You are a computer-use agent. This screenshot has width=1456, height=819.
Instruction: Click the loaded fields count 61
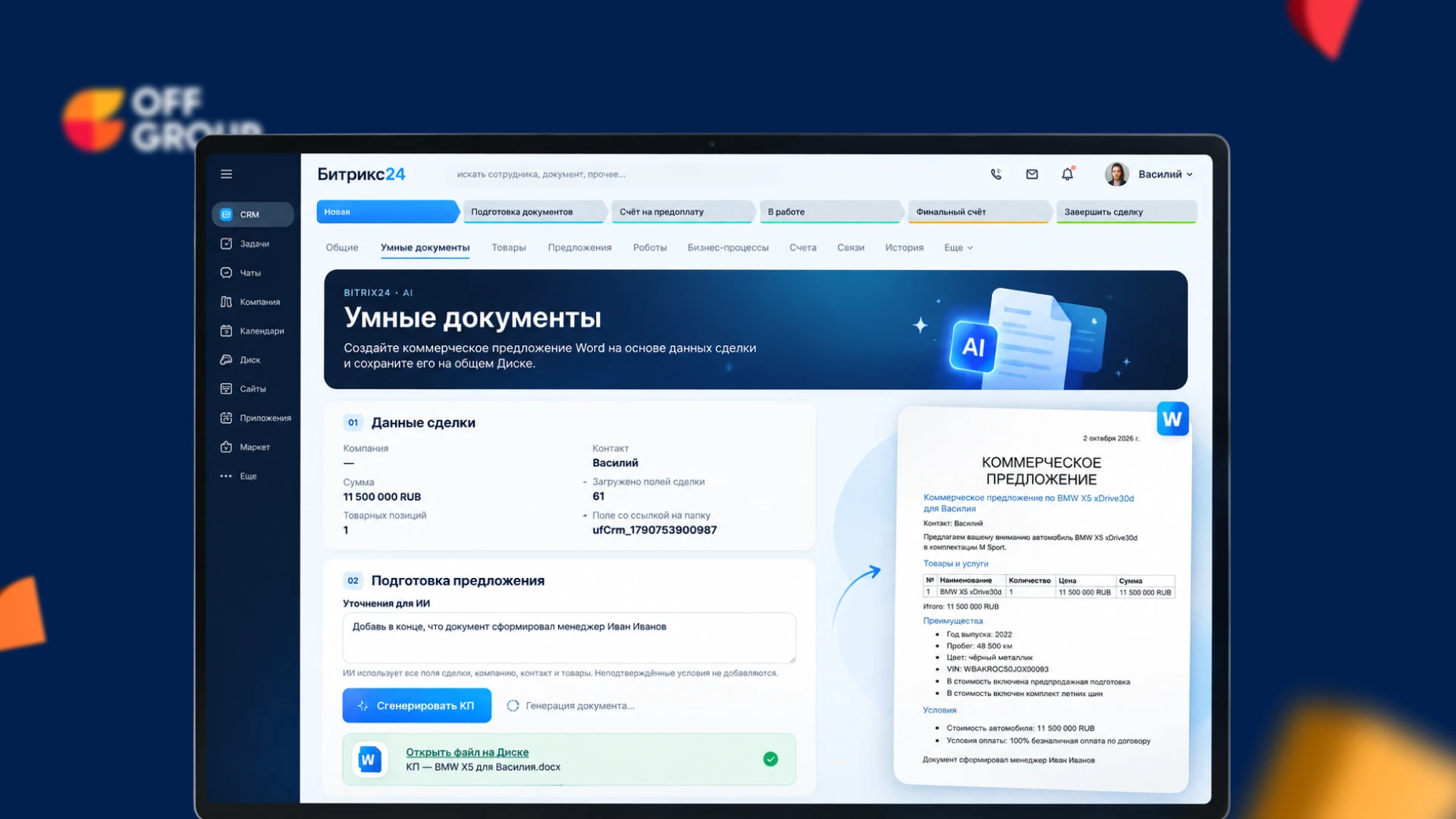tap(598, 497)
